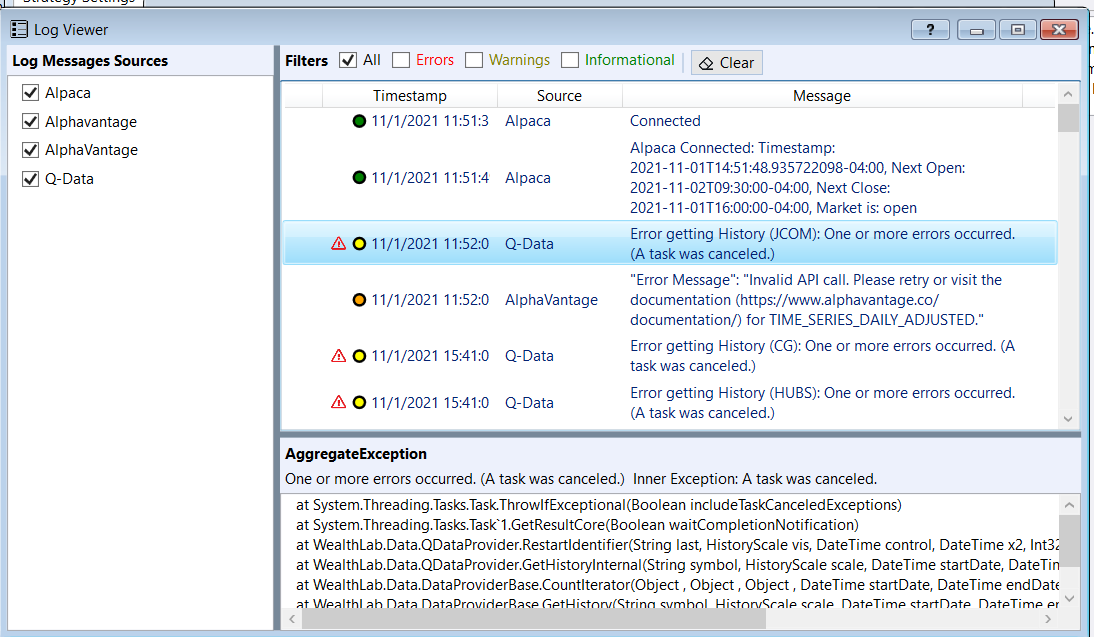The width and height of the screenshot is (1094, 637).
Task: Click the log list vertical scrollbar thumb
Action: pyautogui.click(x=1067, y=118)
